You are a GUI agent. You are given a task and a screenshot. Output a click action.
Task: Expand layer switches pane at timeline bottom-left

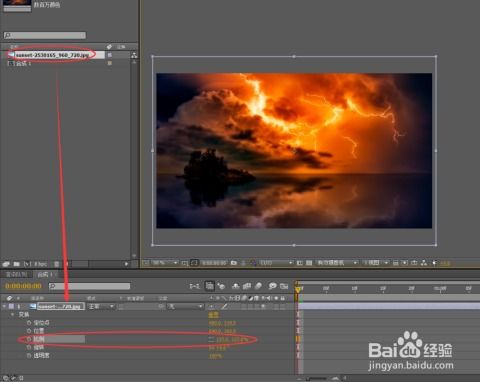pyautogui.click(x=6, y=378)
